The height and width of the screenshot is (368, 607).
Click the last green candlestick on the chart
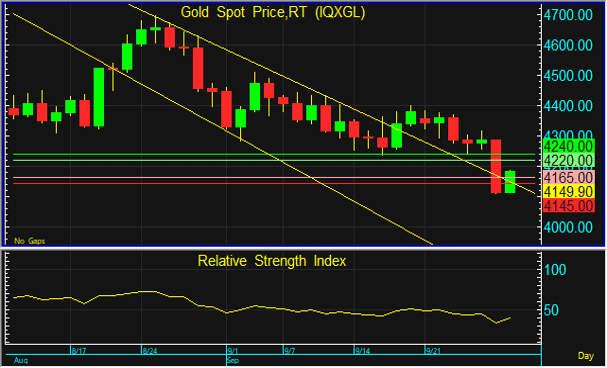click(x=510, y=182)
